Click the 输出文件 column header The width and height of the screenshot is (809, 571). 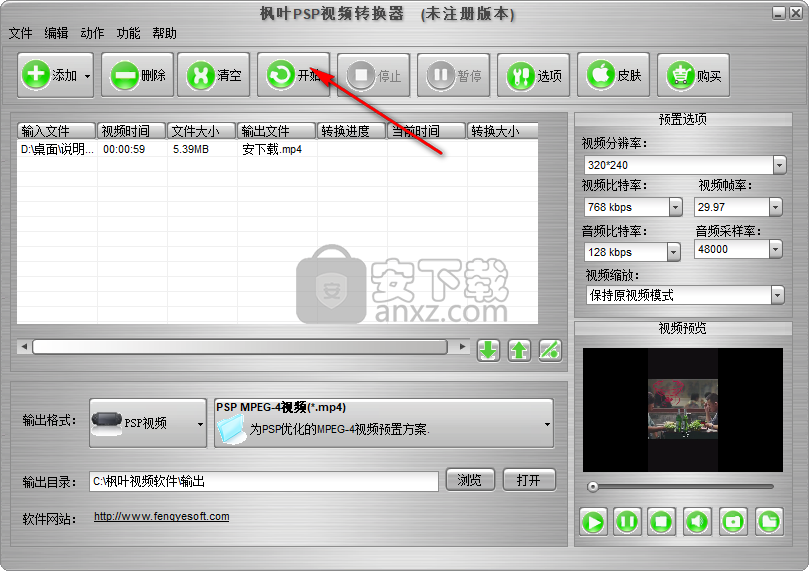click(x=277, y=131)
